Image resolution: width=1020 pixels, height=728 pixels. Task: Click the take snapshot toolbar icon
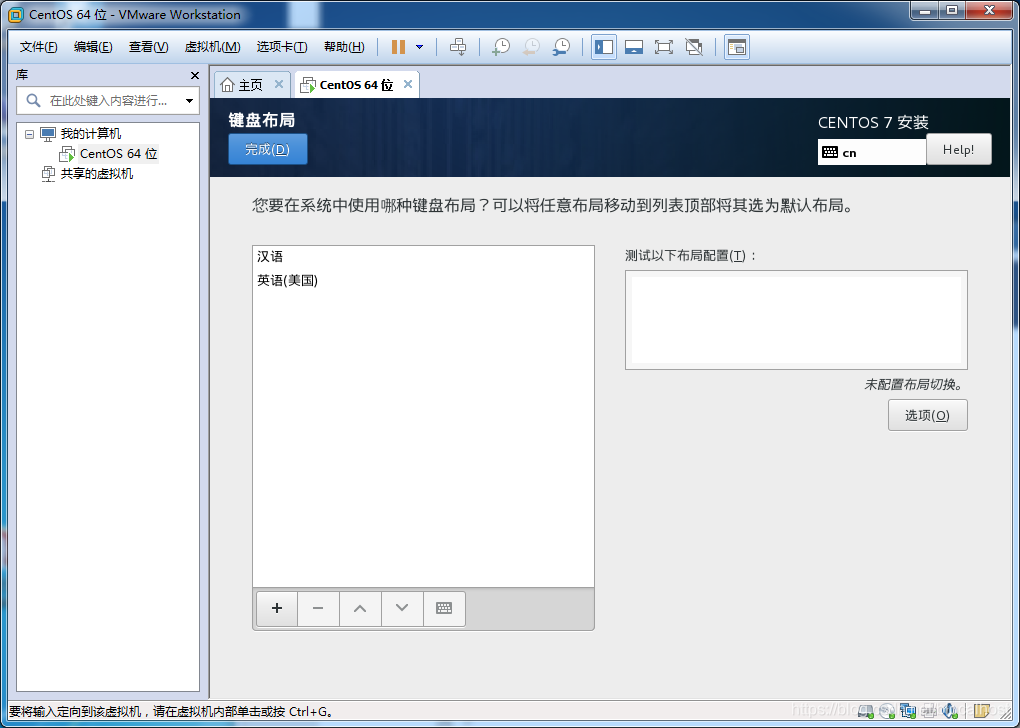(x=501, y=47)
